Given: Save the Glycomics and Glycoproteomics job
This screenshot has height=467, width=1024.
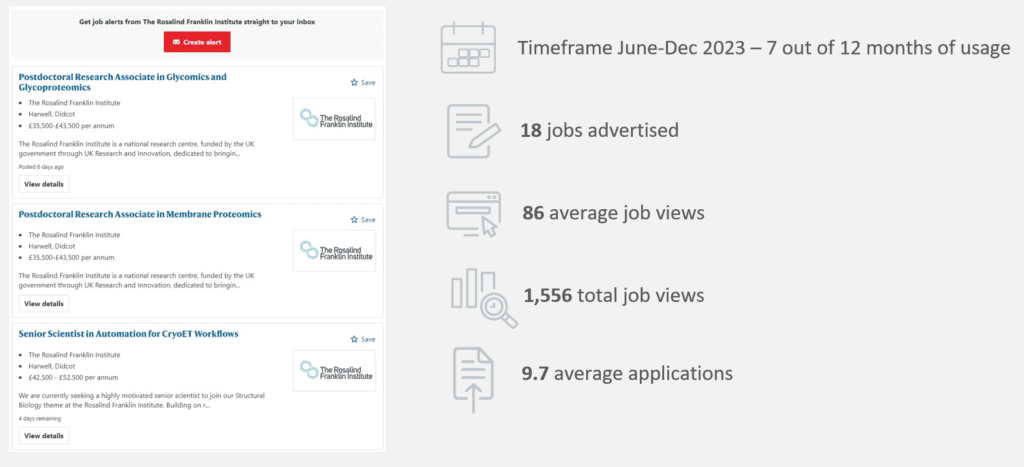Looking at the screenshot, I should click(x=363, y=83).
